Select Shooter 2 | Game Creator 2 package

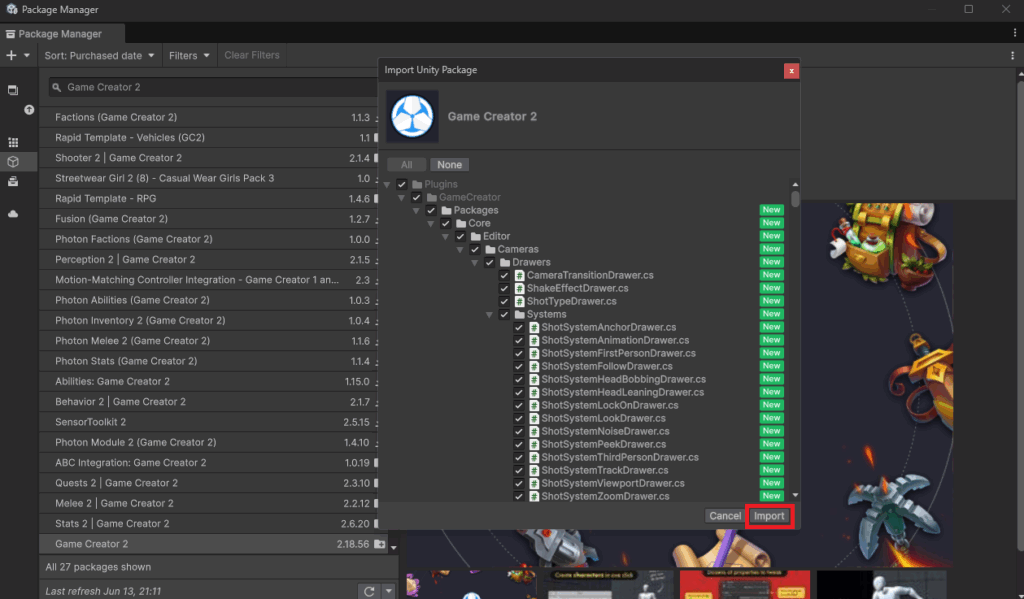click(x=208, y=158)
